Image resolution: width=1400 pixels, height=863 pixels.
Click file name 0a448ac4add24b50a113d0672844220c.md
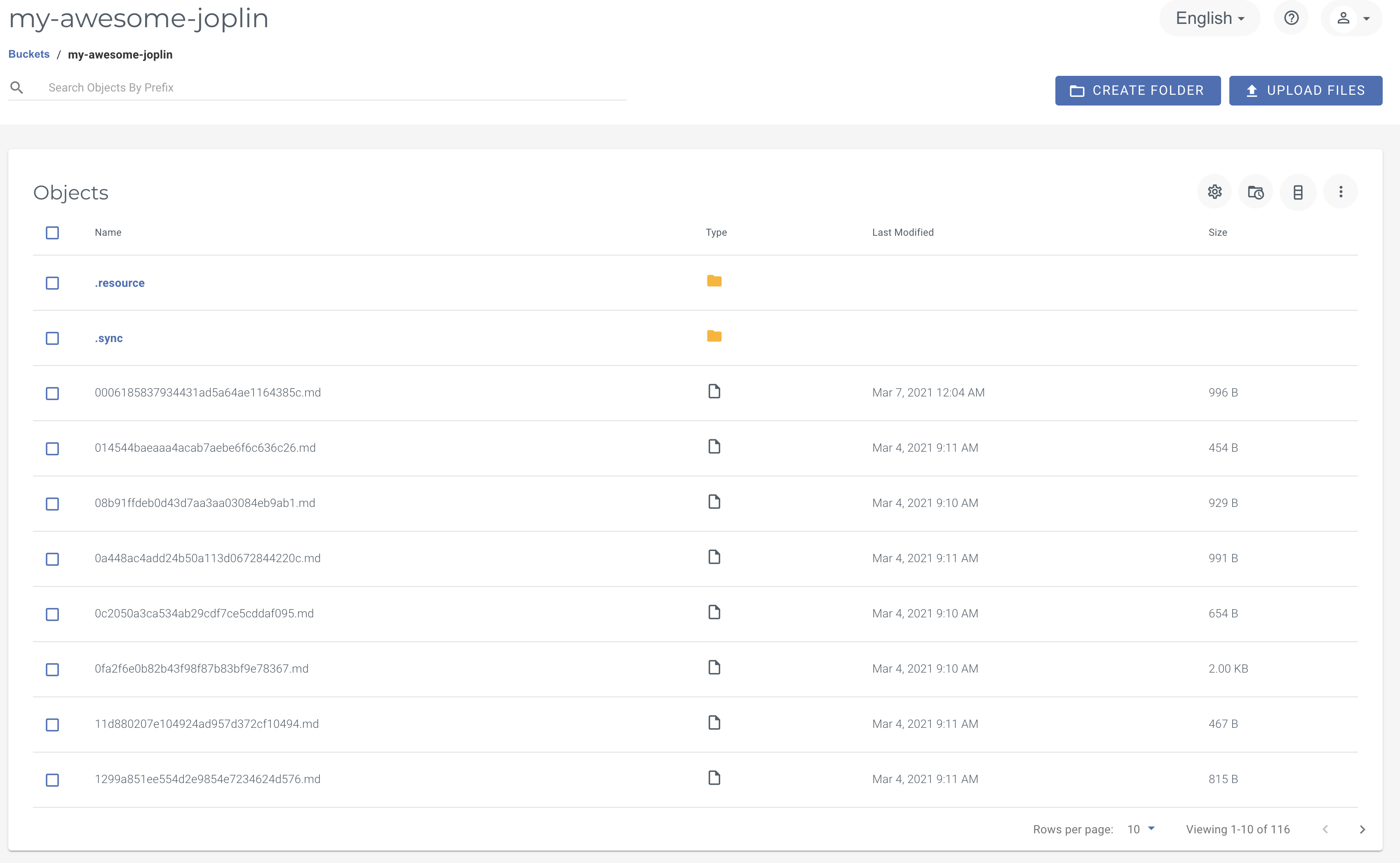click(x=208, y=558)
